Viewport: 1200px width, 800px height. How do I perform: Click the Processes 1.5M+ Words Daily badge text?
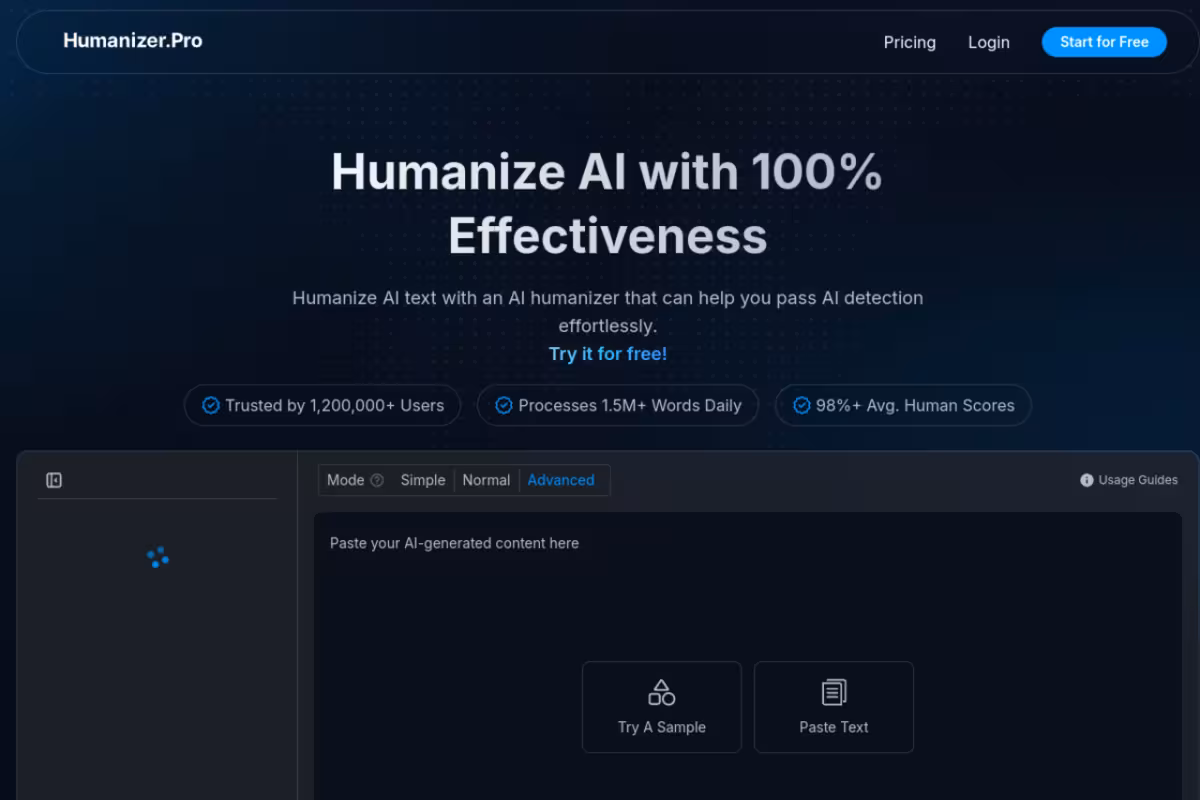point(630,405)
